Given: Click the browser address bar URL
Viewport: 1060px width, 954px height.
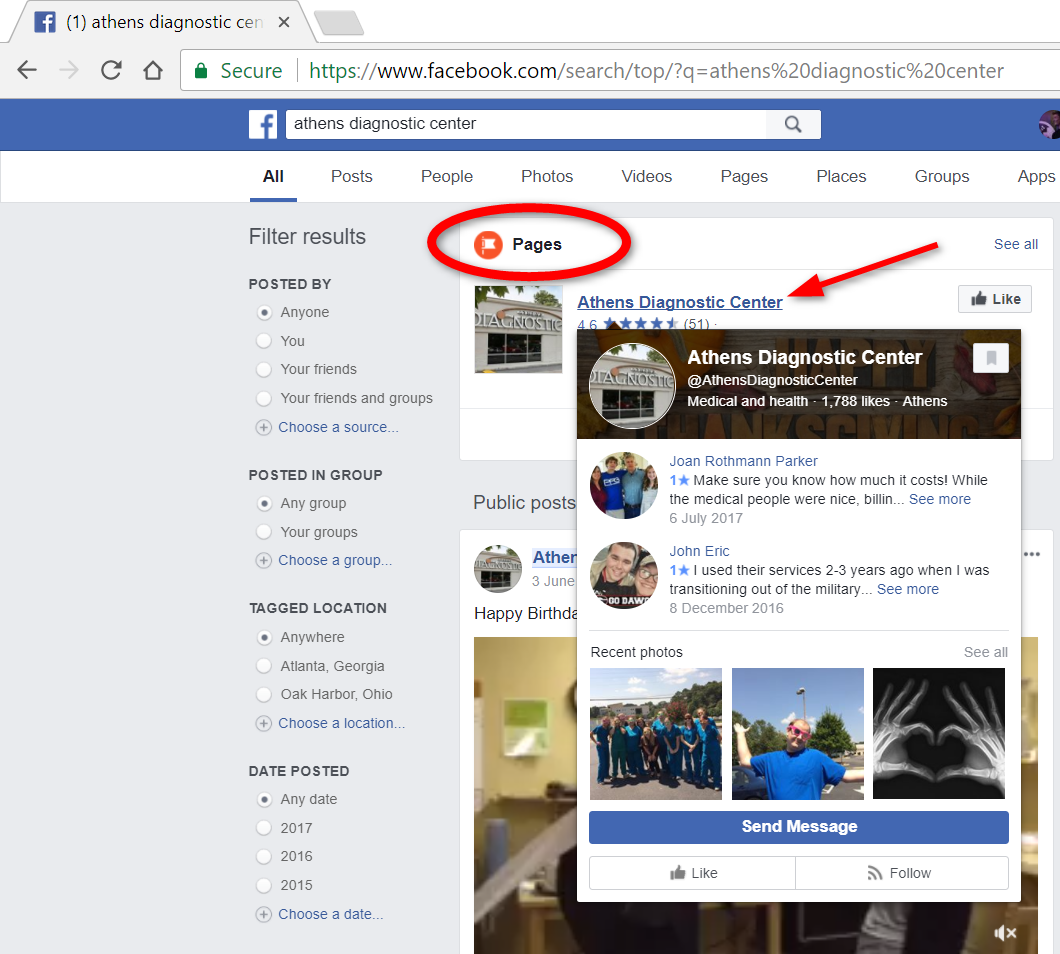Looking at the screenshot, I should (x=656, y=71).
